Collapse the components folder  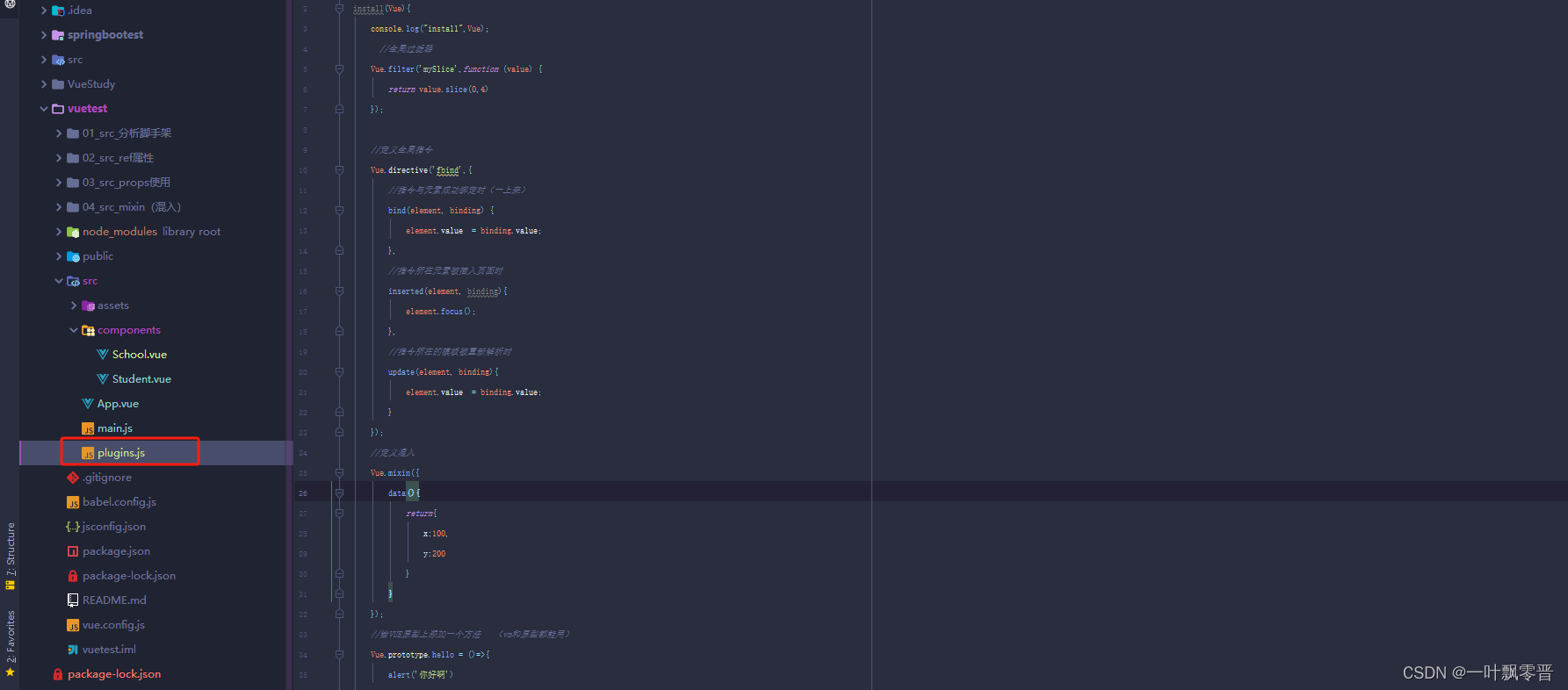[x=74, y=330]
